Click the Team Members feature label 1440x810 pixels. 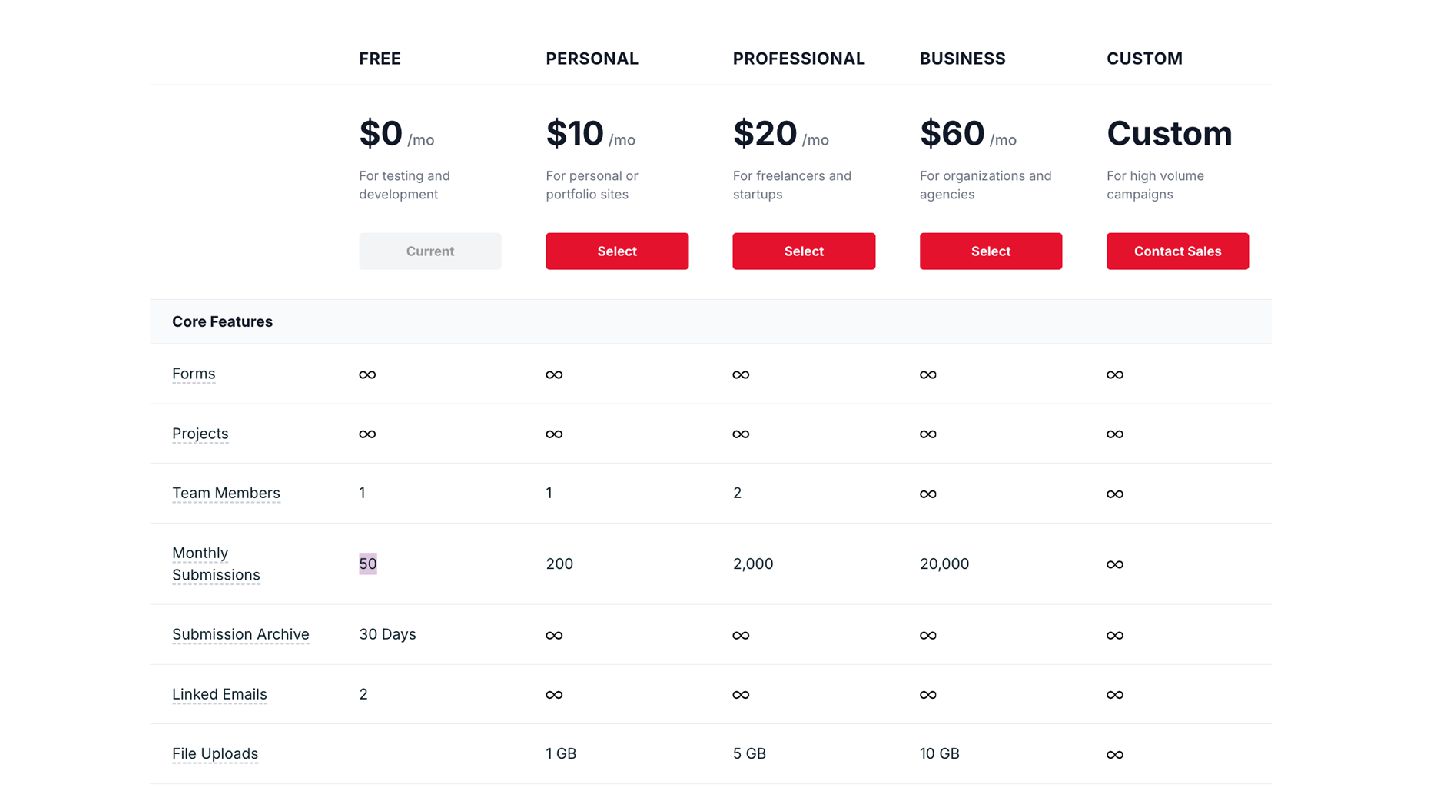226,493
